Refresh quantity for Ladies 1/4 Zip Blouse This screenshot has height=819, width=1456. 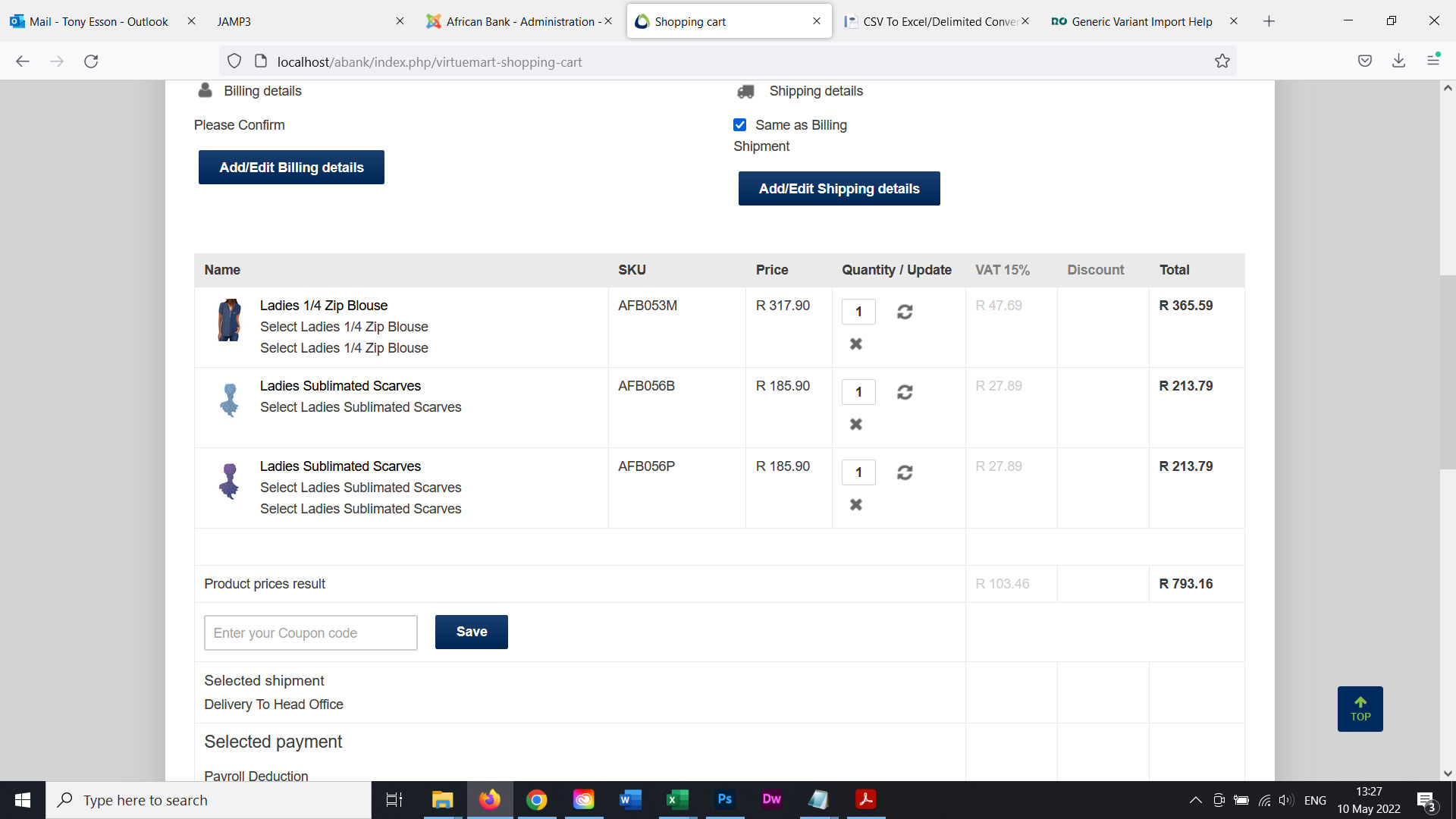click(x=905, y=312)
